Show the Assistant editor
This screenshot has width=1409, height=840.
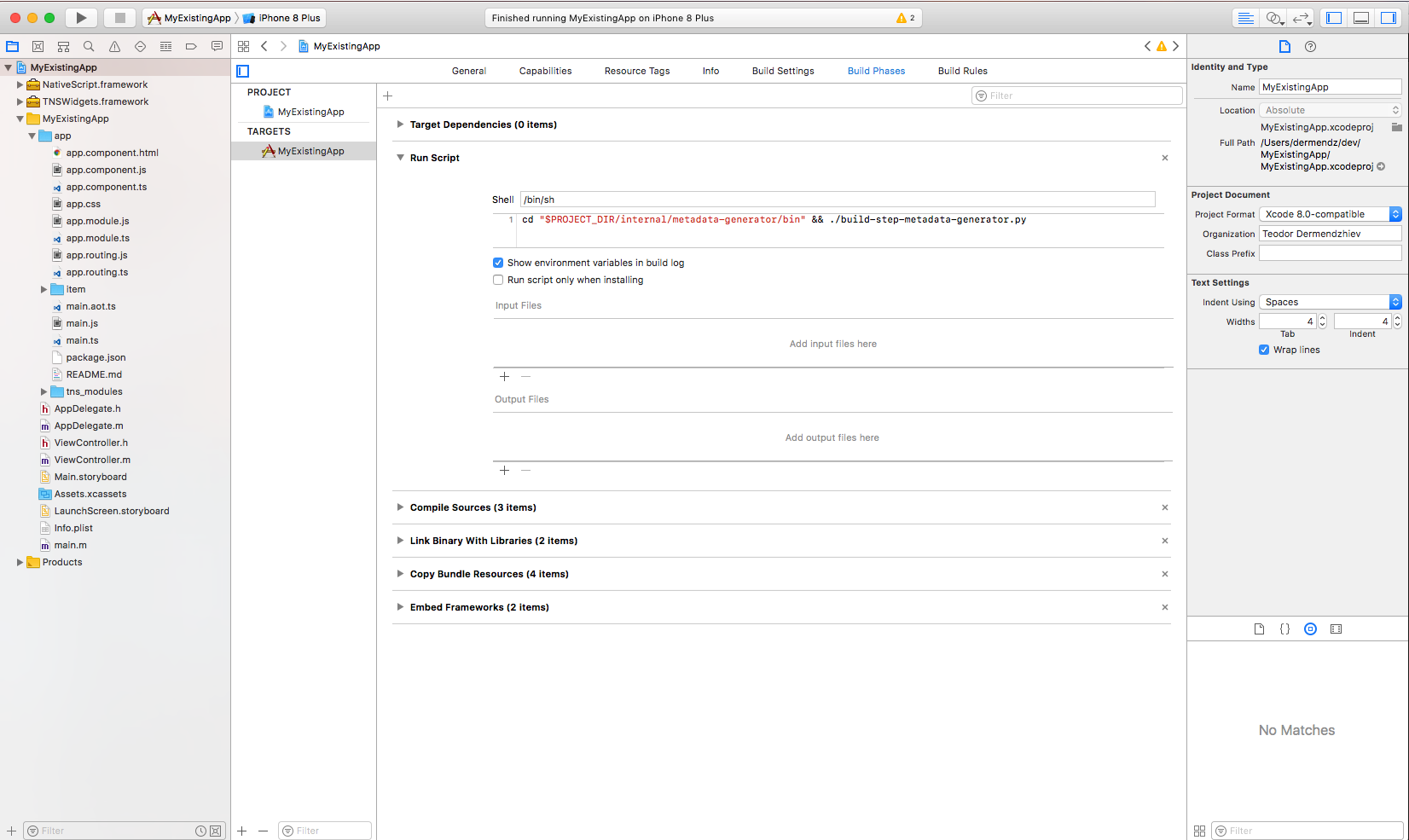click(x=1273, y=18)
